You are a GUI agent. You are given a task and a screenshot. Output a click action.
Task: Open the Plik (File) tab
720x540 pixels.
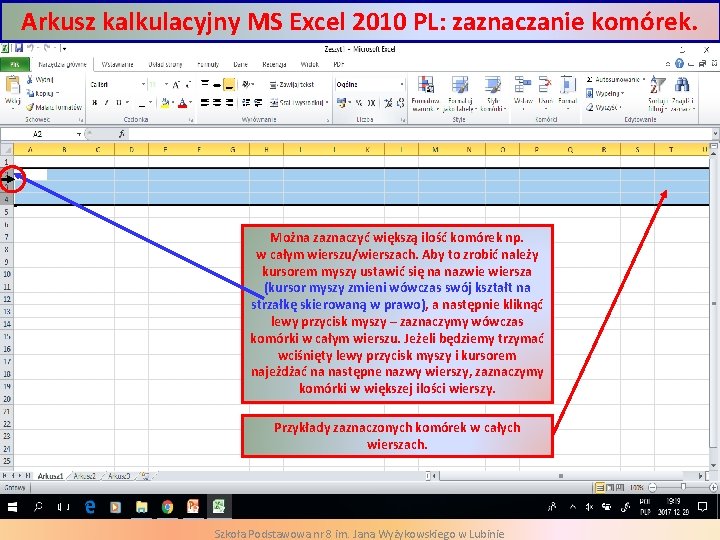click(x=15, y=64)
